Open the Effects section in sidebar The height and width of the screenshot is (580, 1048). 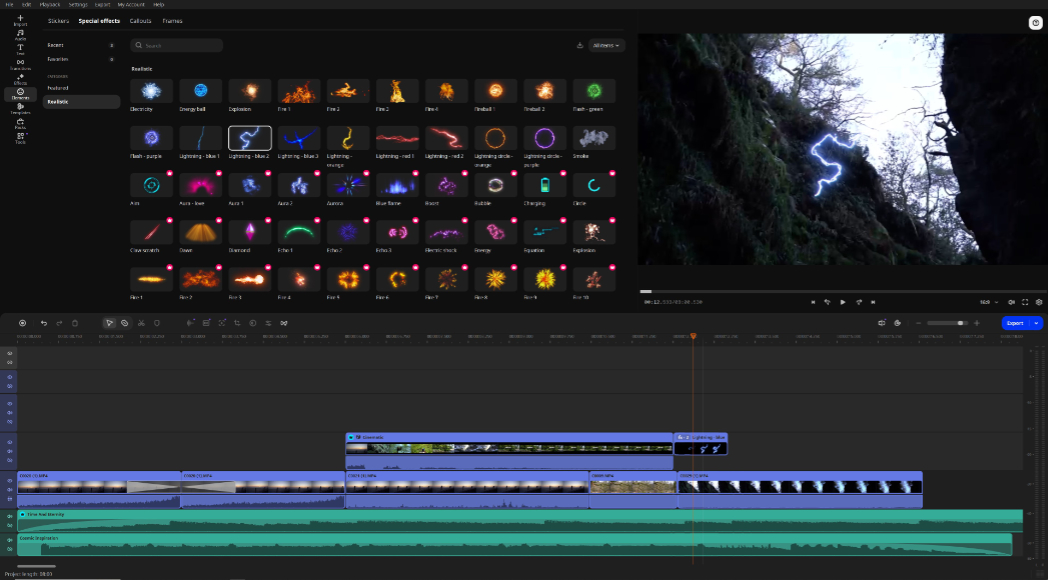pos(20,79)
